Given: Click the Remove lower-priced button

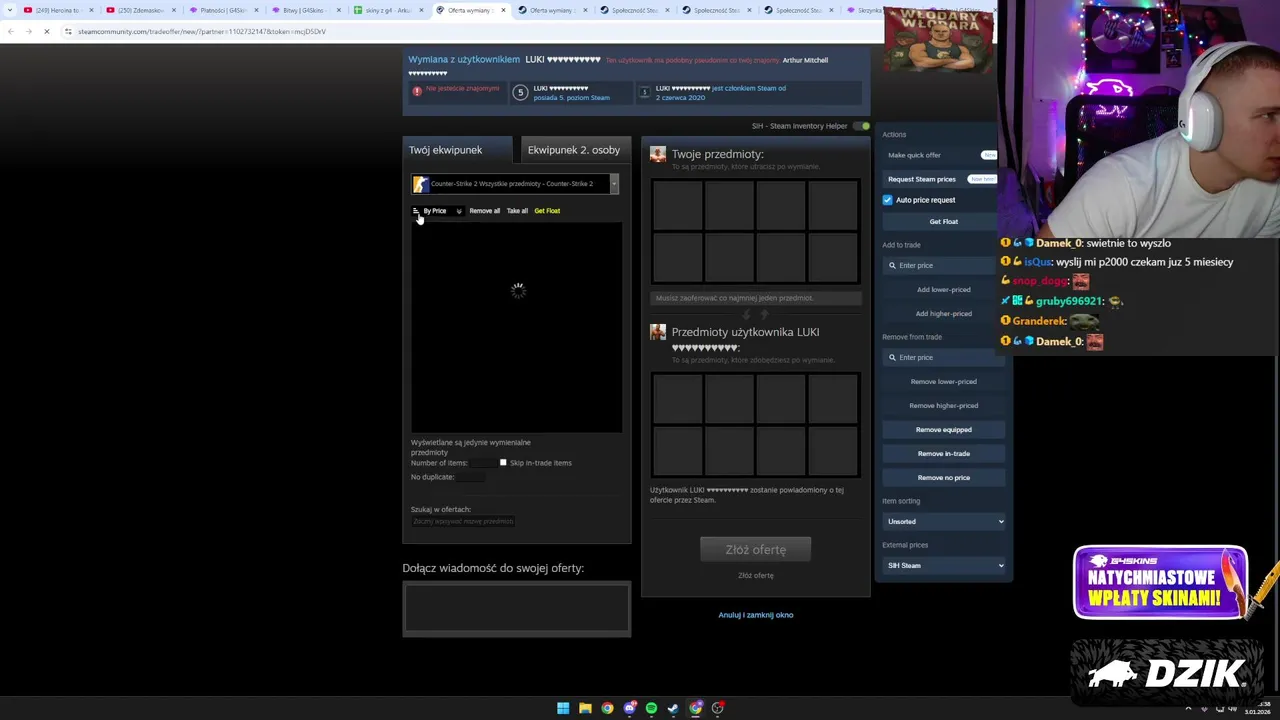Looking at the screenshot, I should click(x=943, y=382).
